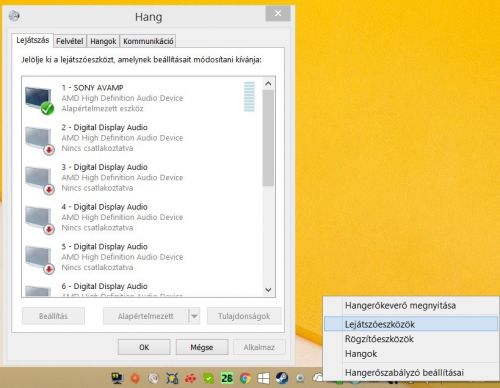Click the device list scroll down arrow
This screenshot has width=500, height=388.
268,290
